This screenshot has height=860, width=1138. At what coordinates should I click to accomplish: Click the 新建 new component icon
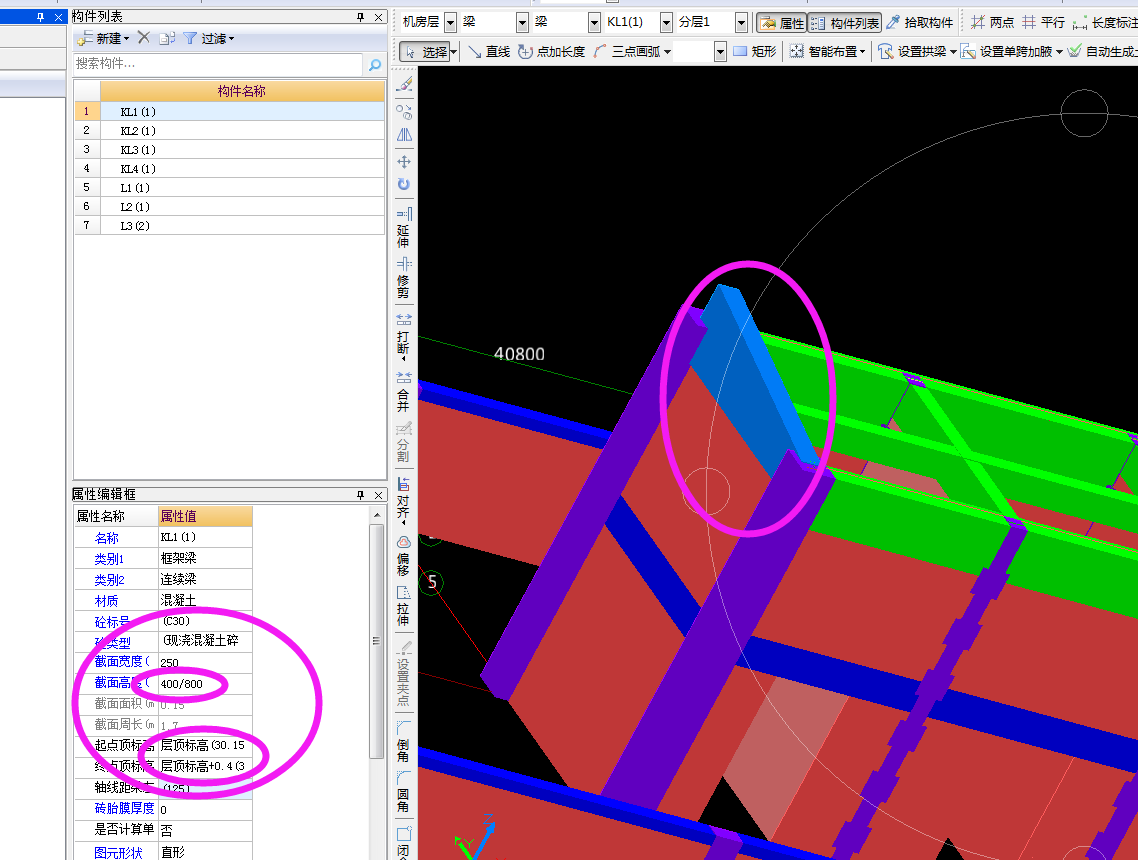[x=103, y=38]
